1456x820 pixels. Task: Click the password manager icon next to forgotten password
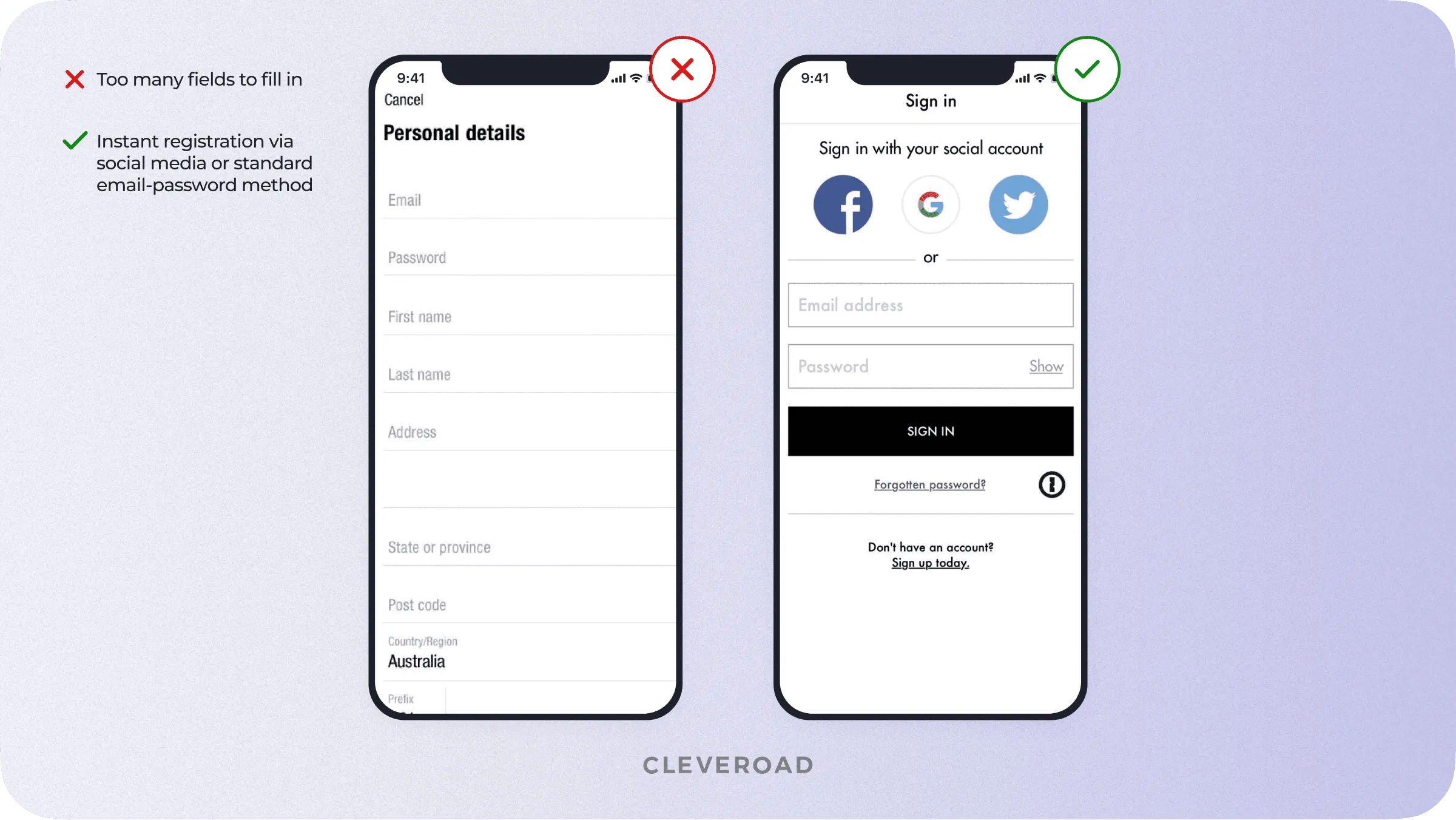1051,485
